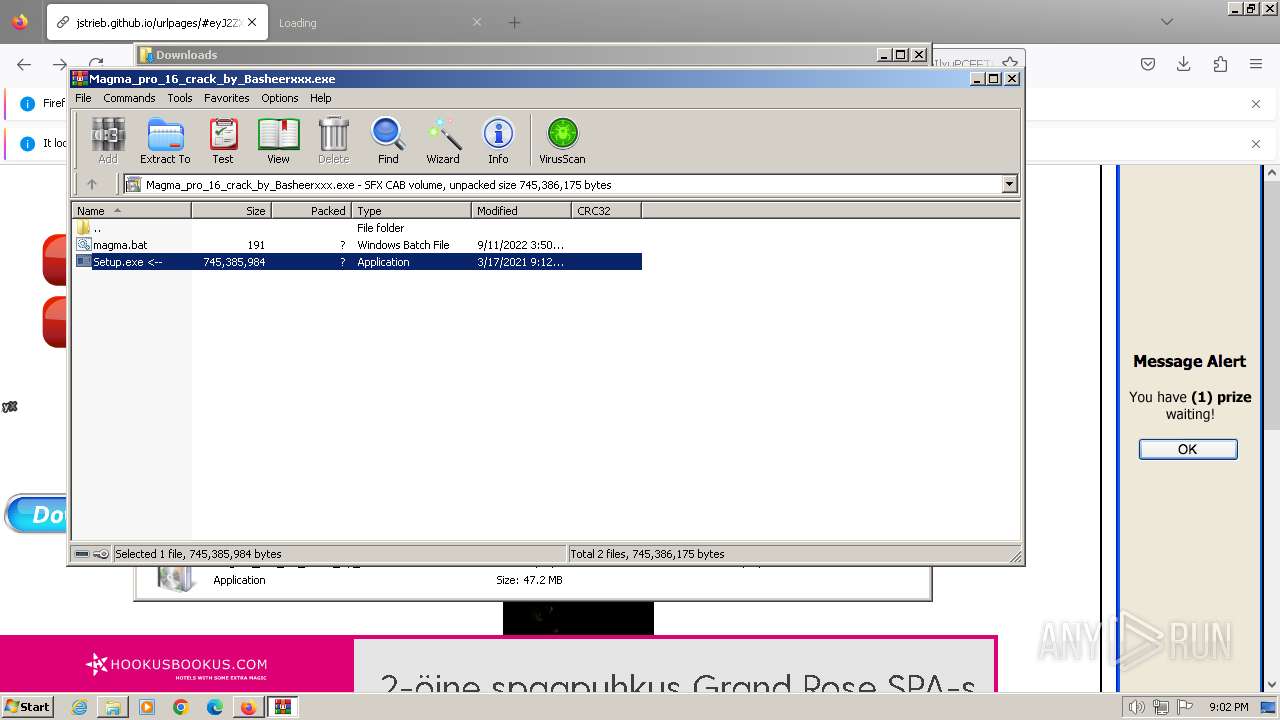
Task: Launch Internet Explorer from the taskbar
Action: tap(80, 707)
